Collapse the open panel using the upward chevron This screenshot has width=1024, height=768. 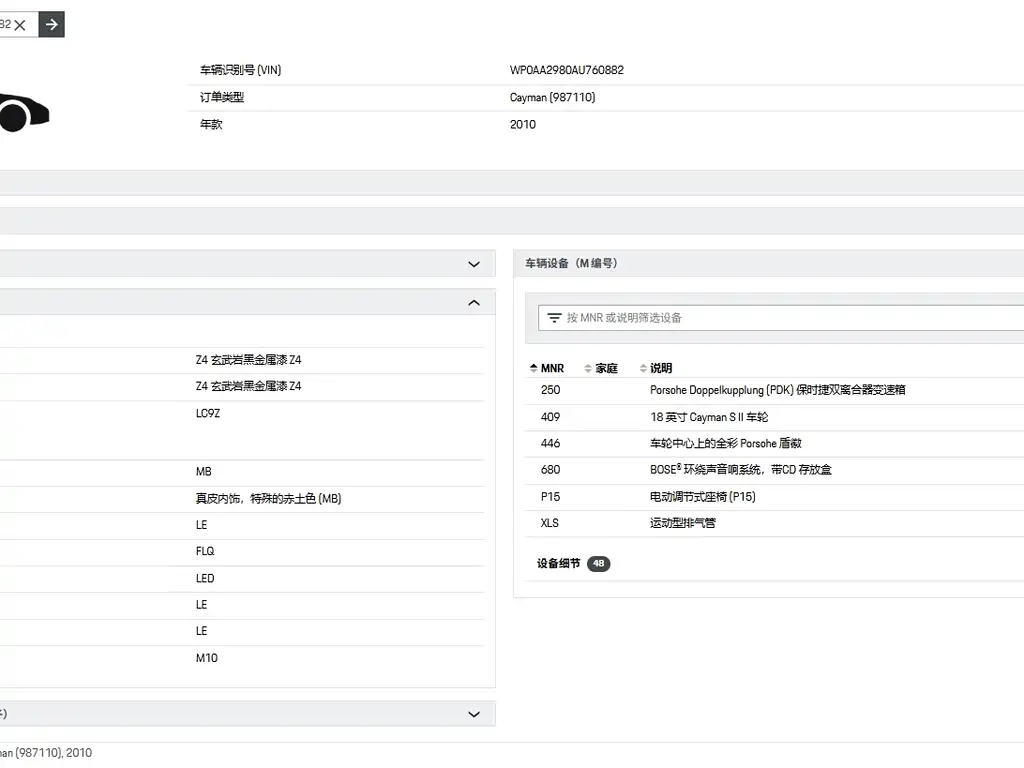point(474,303)
